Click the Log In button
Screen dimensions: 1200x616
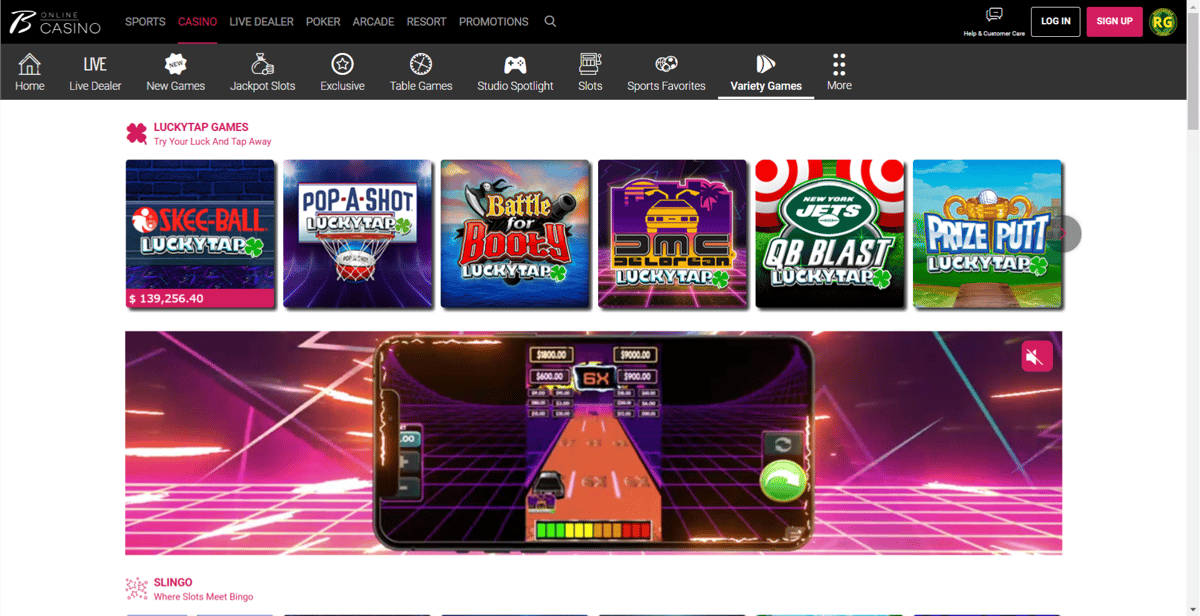point(1055,21)
